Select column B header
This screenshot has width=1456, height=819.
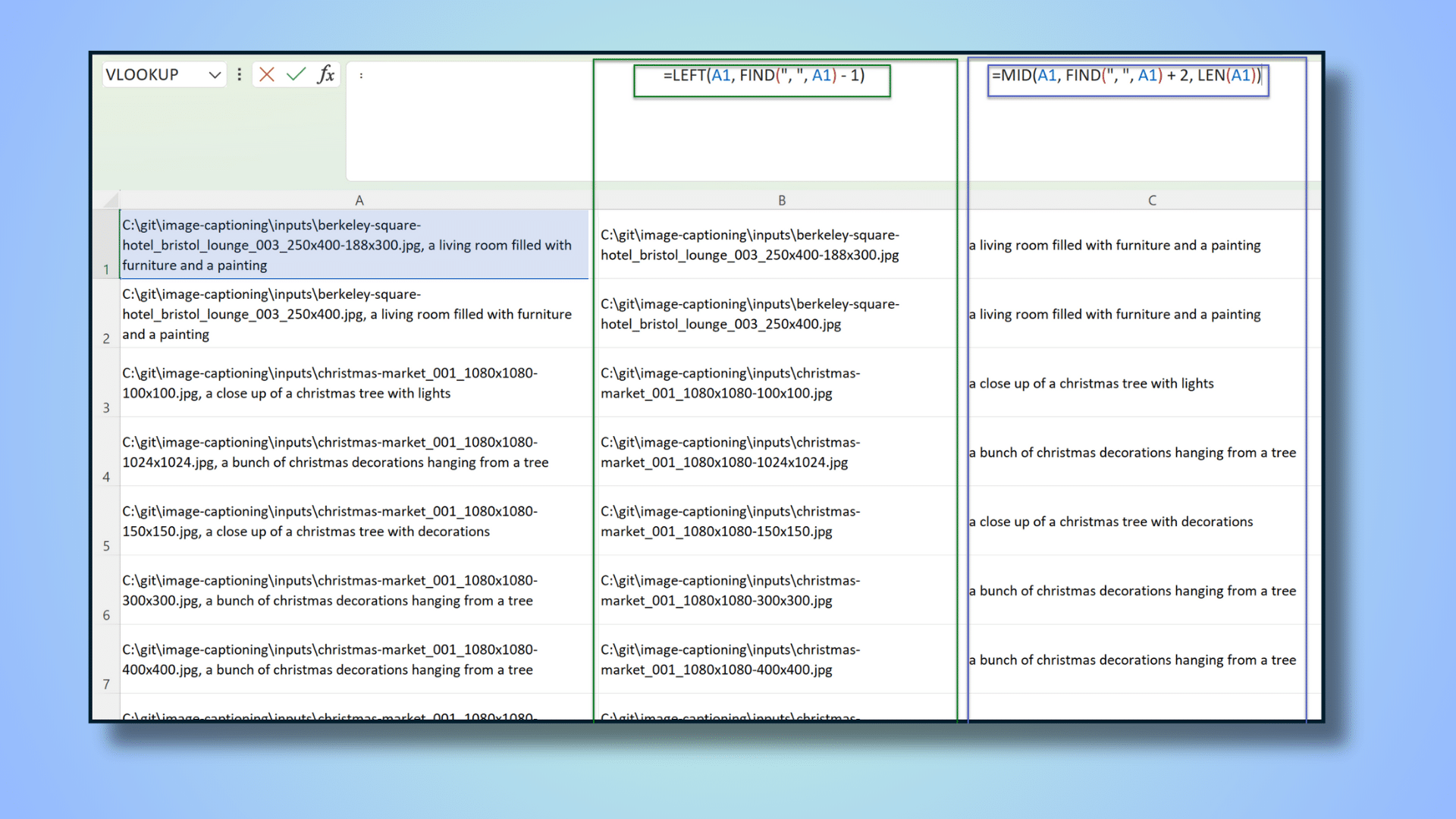(781, 200)
